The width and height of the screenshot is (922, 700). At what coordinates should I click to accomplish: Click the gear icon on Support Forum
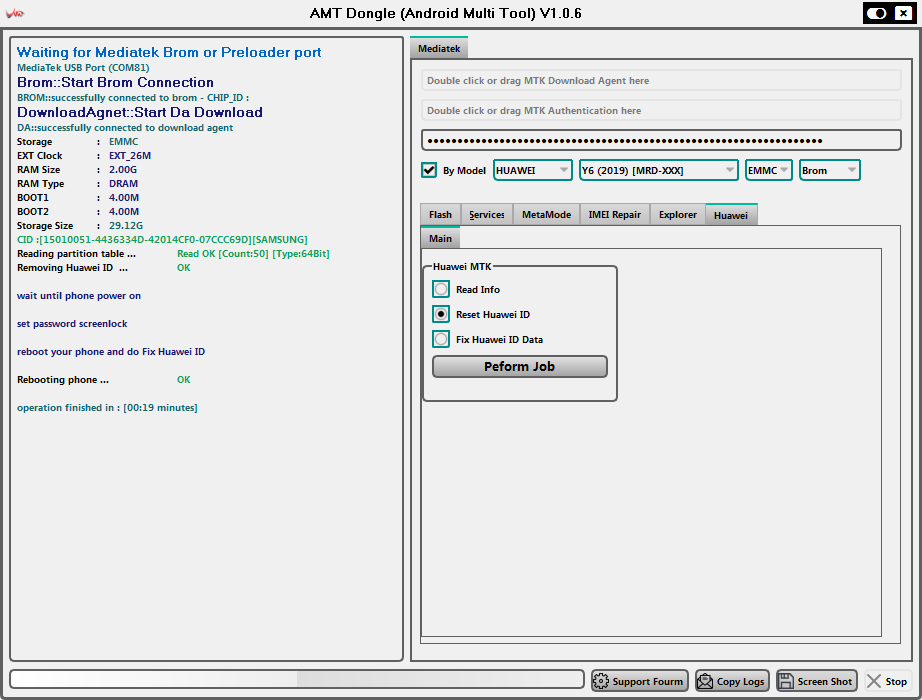coord(601,681)
